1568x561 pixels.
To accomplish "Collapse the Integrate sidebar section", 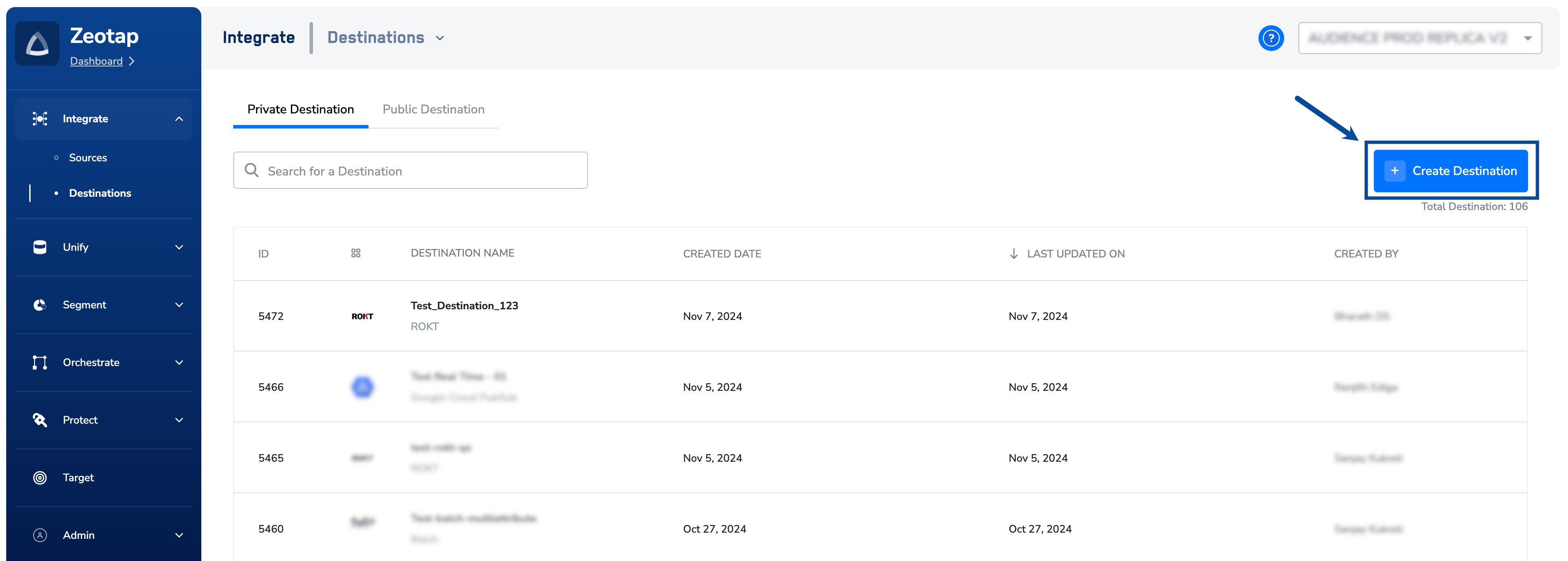I will [179, 119].
